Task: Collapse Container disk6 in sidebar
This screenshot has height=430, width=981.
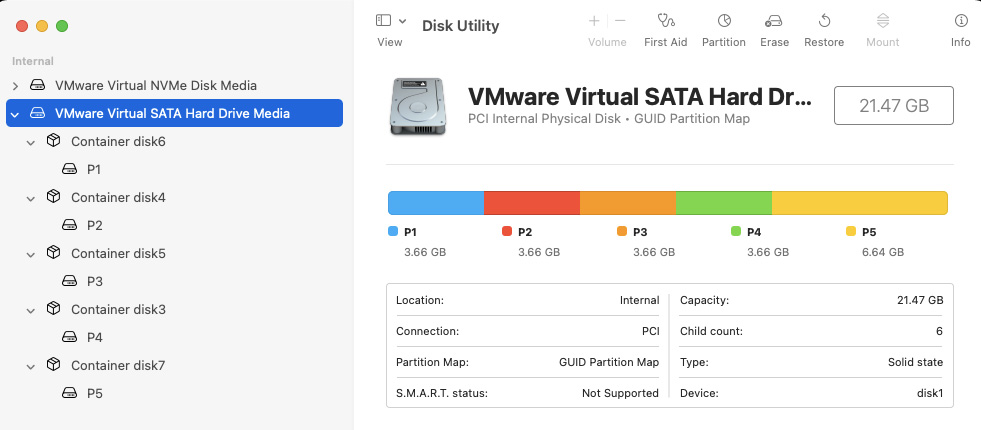Action: pyautogui.click(x=31, y=142)
